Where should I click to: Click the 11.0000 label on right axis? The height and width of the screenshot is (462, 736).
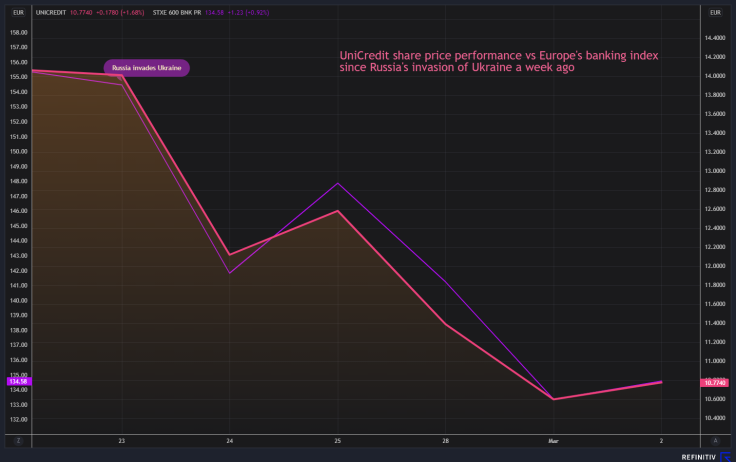pos(715,361)
